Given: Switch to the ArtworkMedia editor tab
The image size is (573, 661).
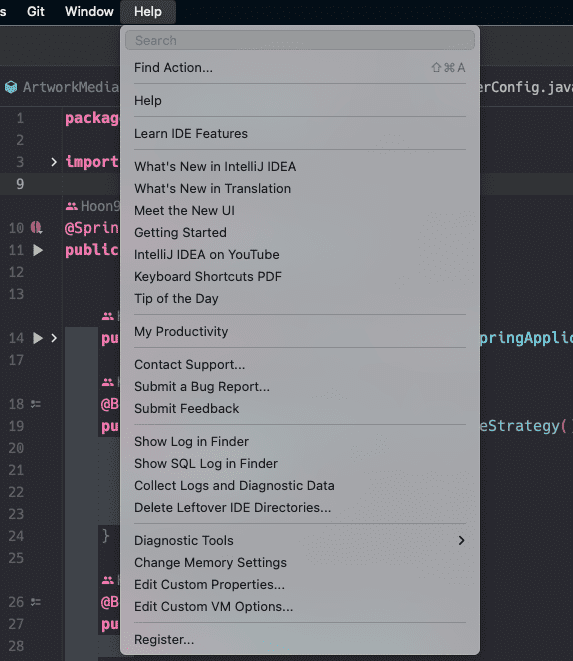Looking at the screenshot, I should coord(62,87).
